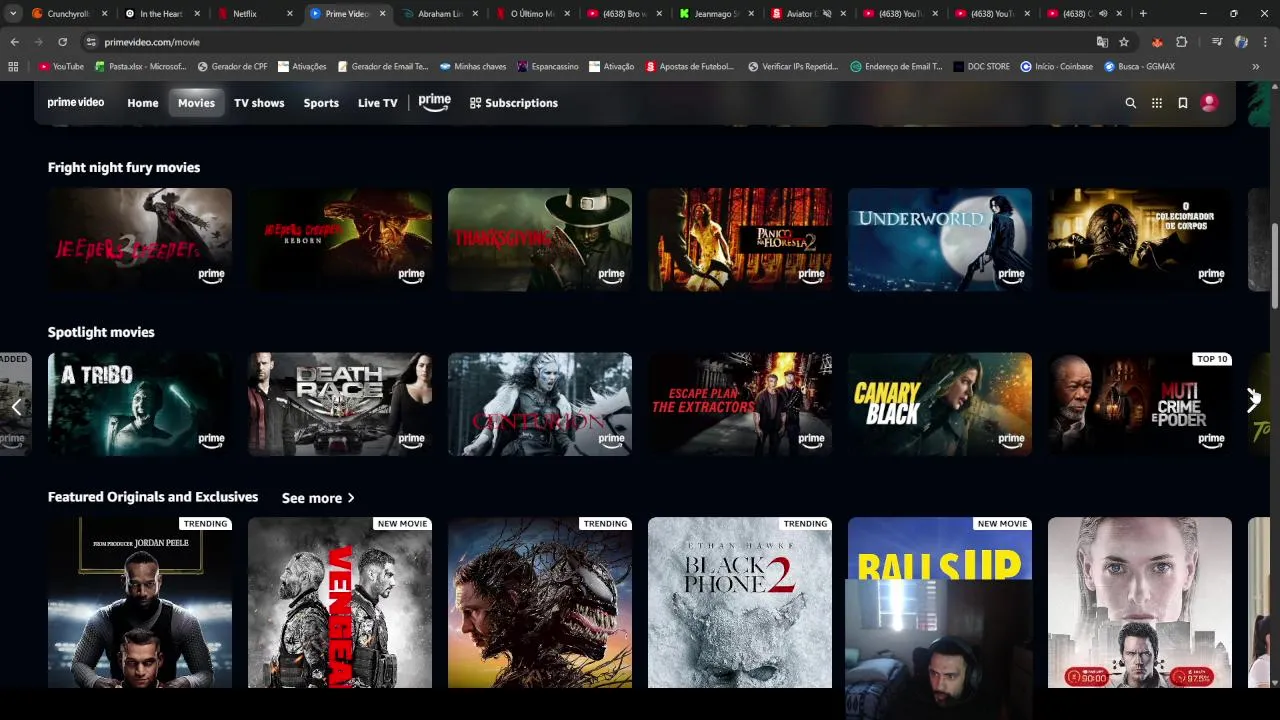Bookmark this page with the star icon
Viewport: 1280px width, 720px height.
coord(1124,42)
